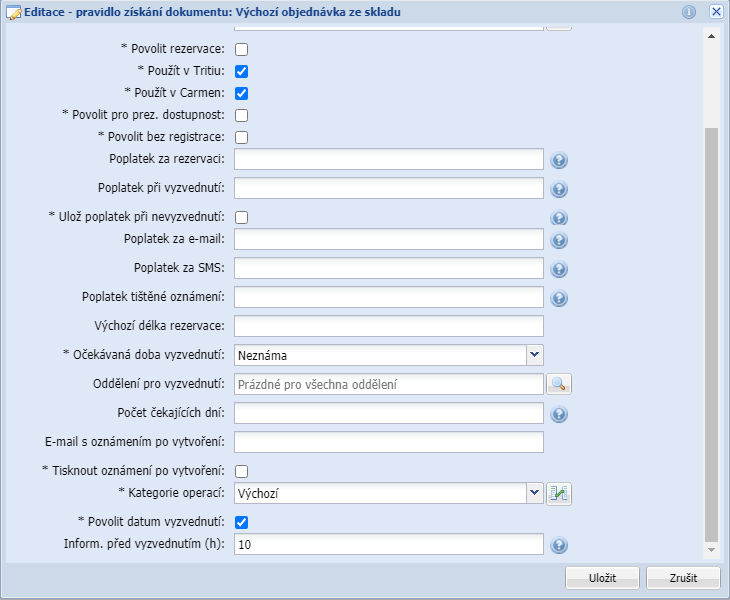Enable the Povolit rezervace checkbox

point(241,50)
